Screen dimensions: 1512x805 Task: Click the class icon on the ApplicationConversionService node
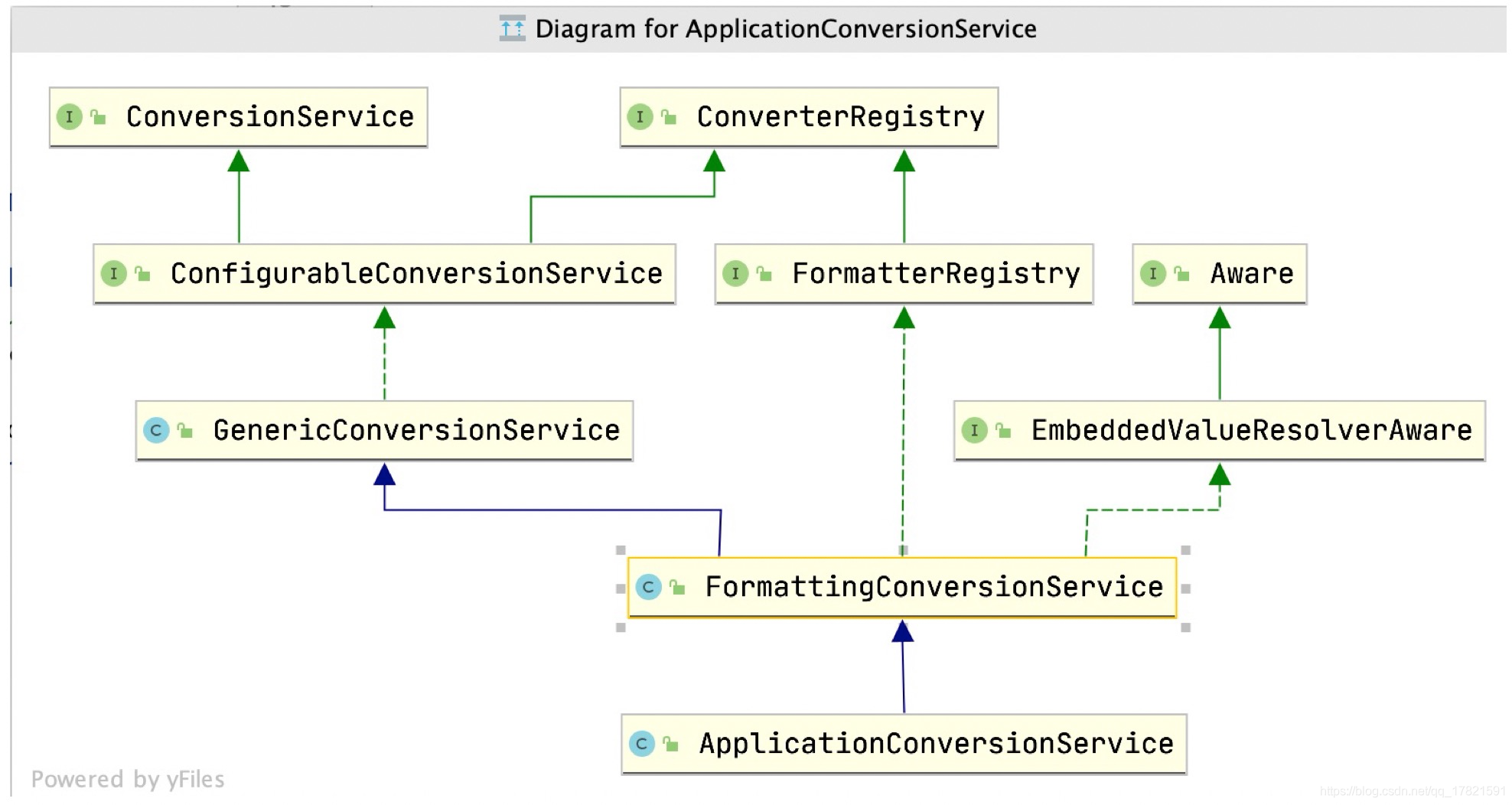pos(642,744)
